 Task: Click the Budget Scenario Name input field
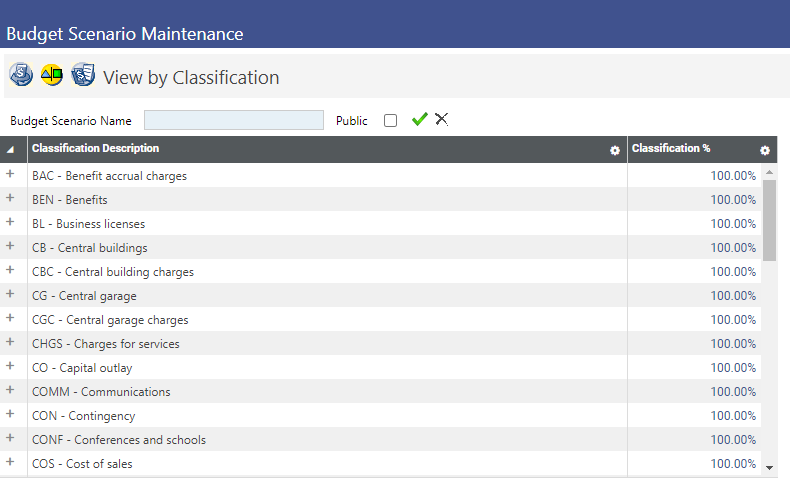click(x=234, y=120)
